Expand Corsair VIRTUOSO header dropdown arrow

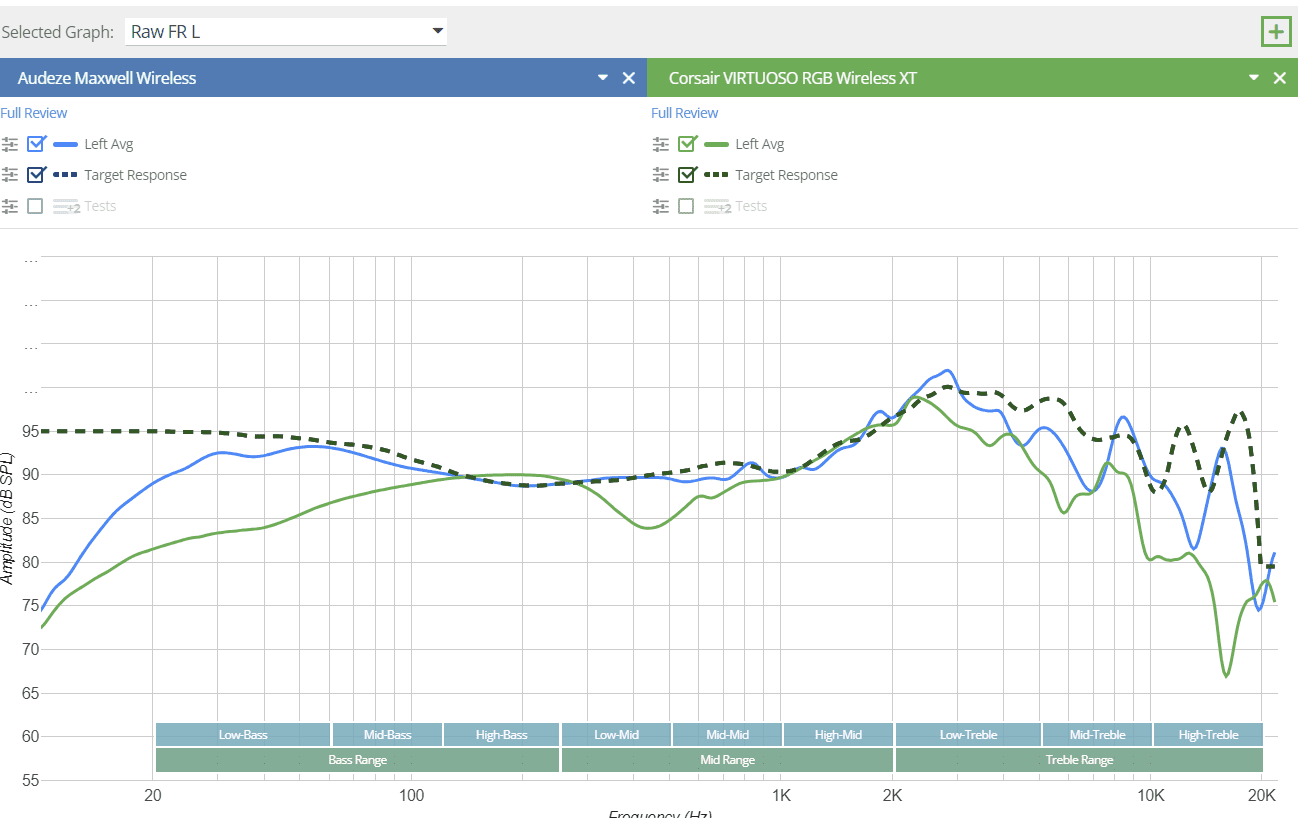(1254, 78)
